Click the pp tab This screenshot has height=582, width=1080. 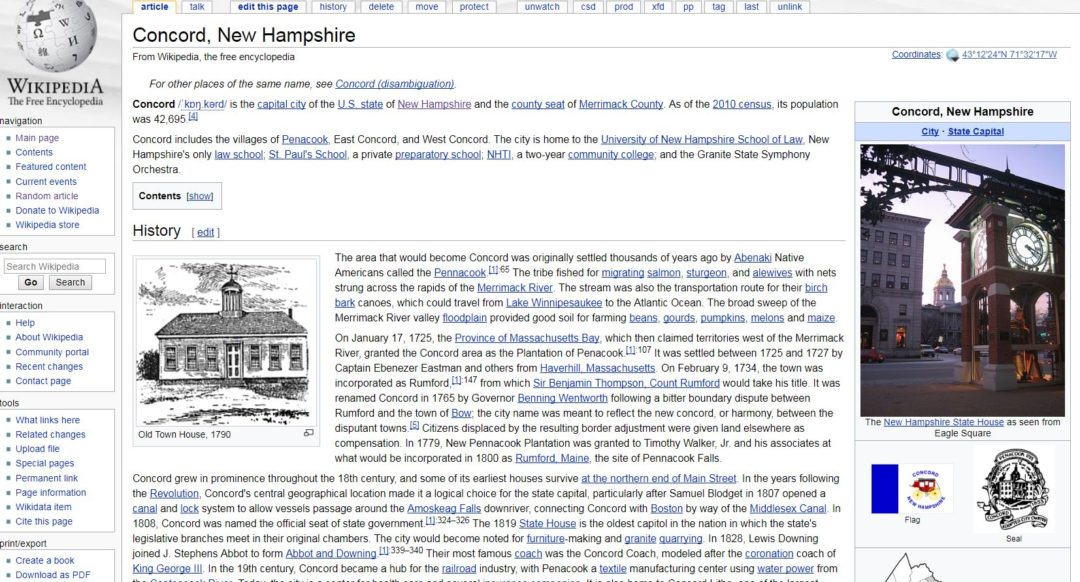coord(688,7)
